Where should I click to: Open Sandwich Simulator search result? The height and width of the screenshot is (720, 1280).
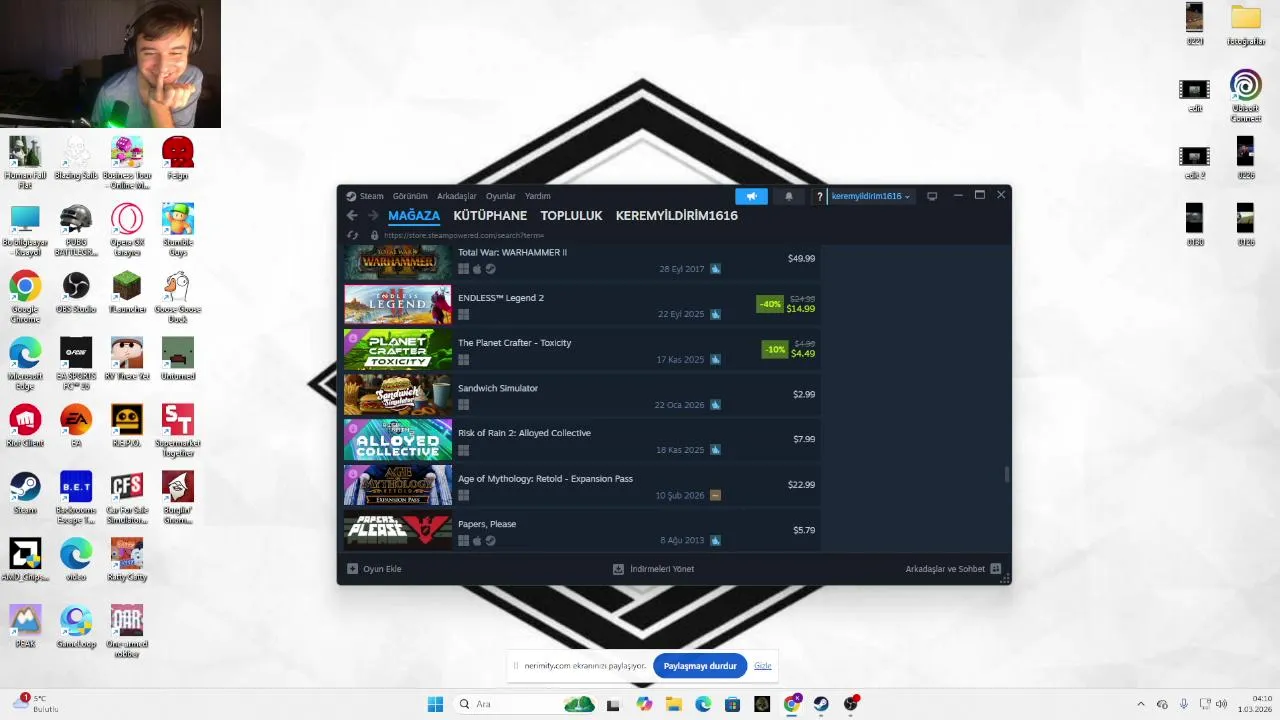click(582, 395)
